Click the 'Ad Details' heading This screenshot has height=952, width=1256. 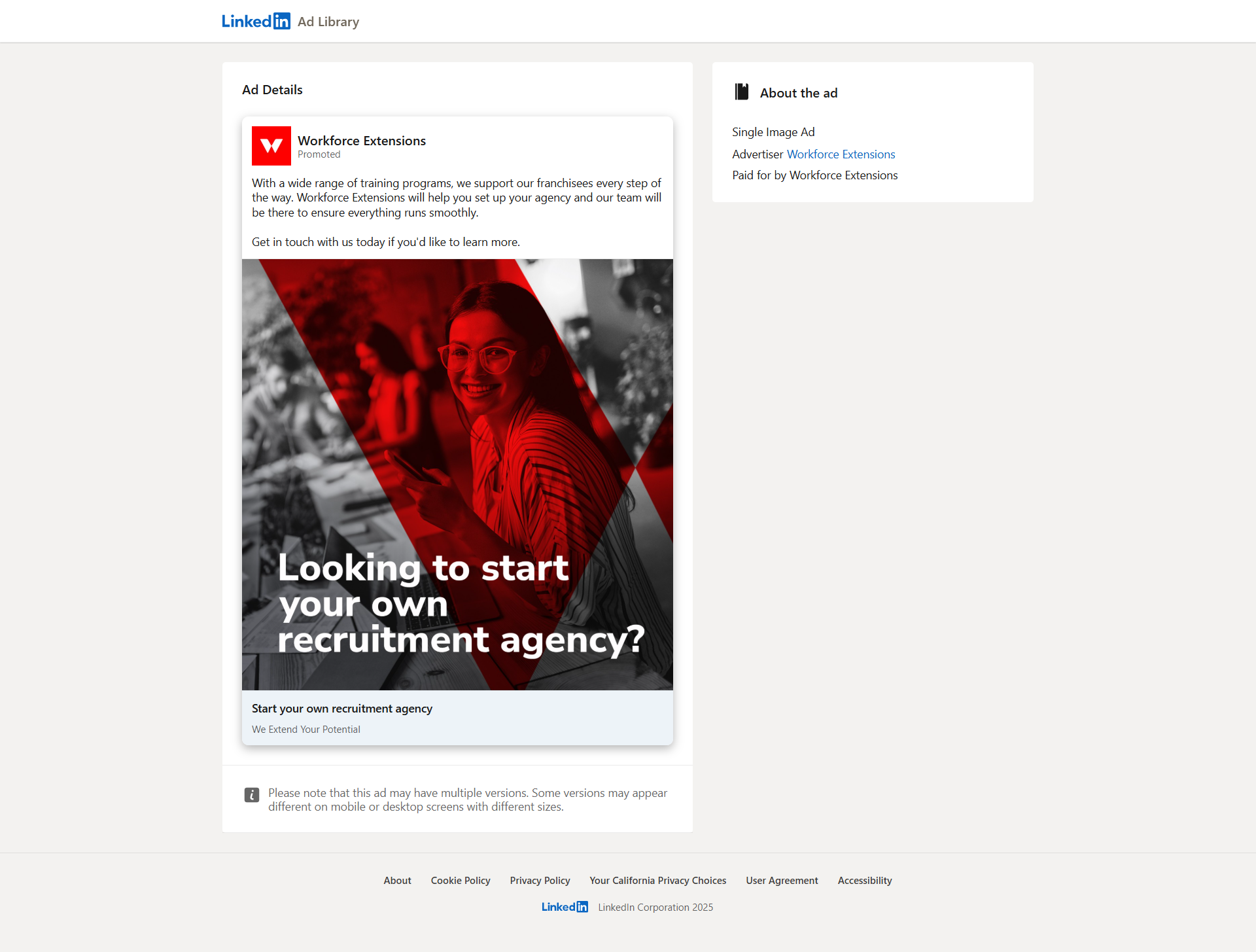[x=272, y=90]
